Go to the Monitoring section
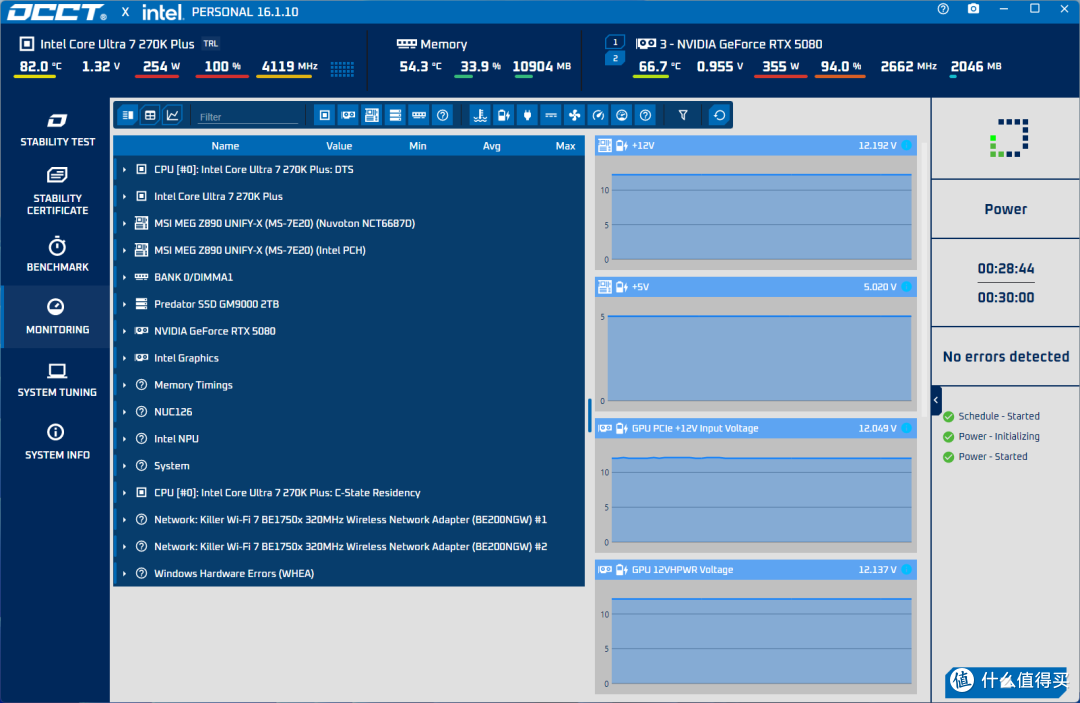The height and width of the screenshot is (703, 1080). [x=57, y=317]
